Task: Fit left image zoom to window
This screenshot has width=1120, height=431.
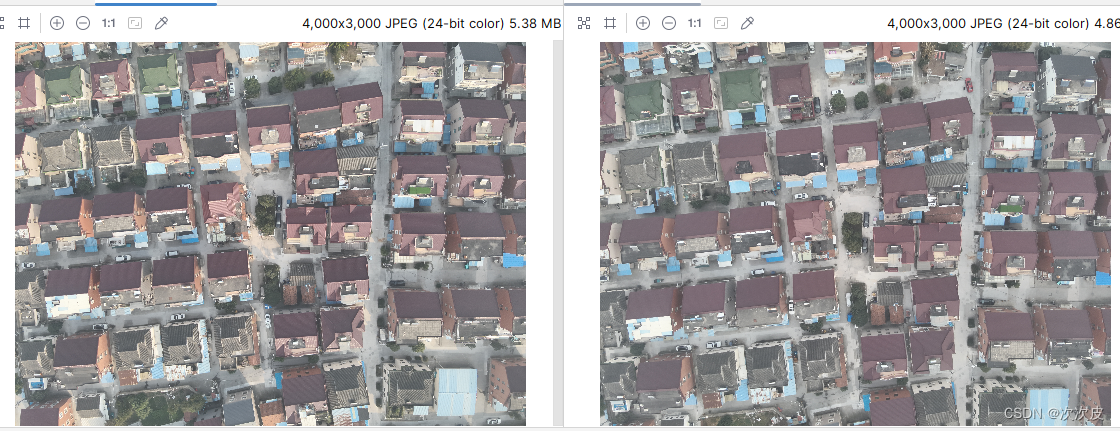Action: [135, 23]
